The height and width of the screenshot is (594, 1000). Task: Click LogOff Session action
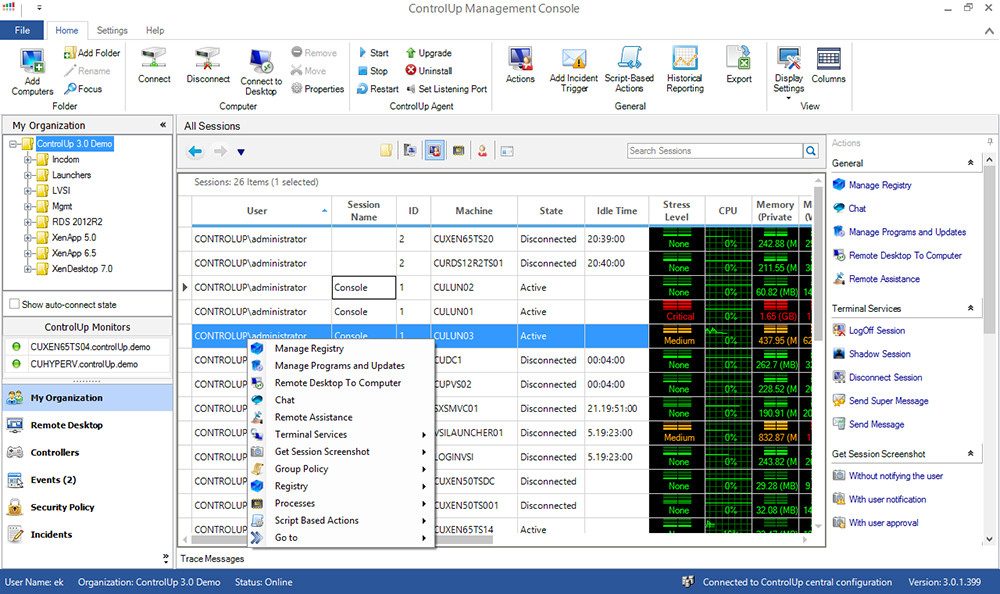[876, 330]
